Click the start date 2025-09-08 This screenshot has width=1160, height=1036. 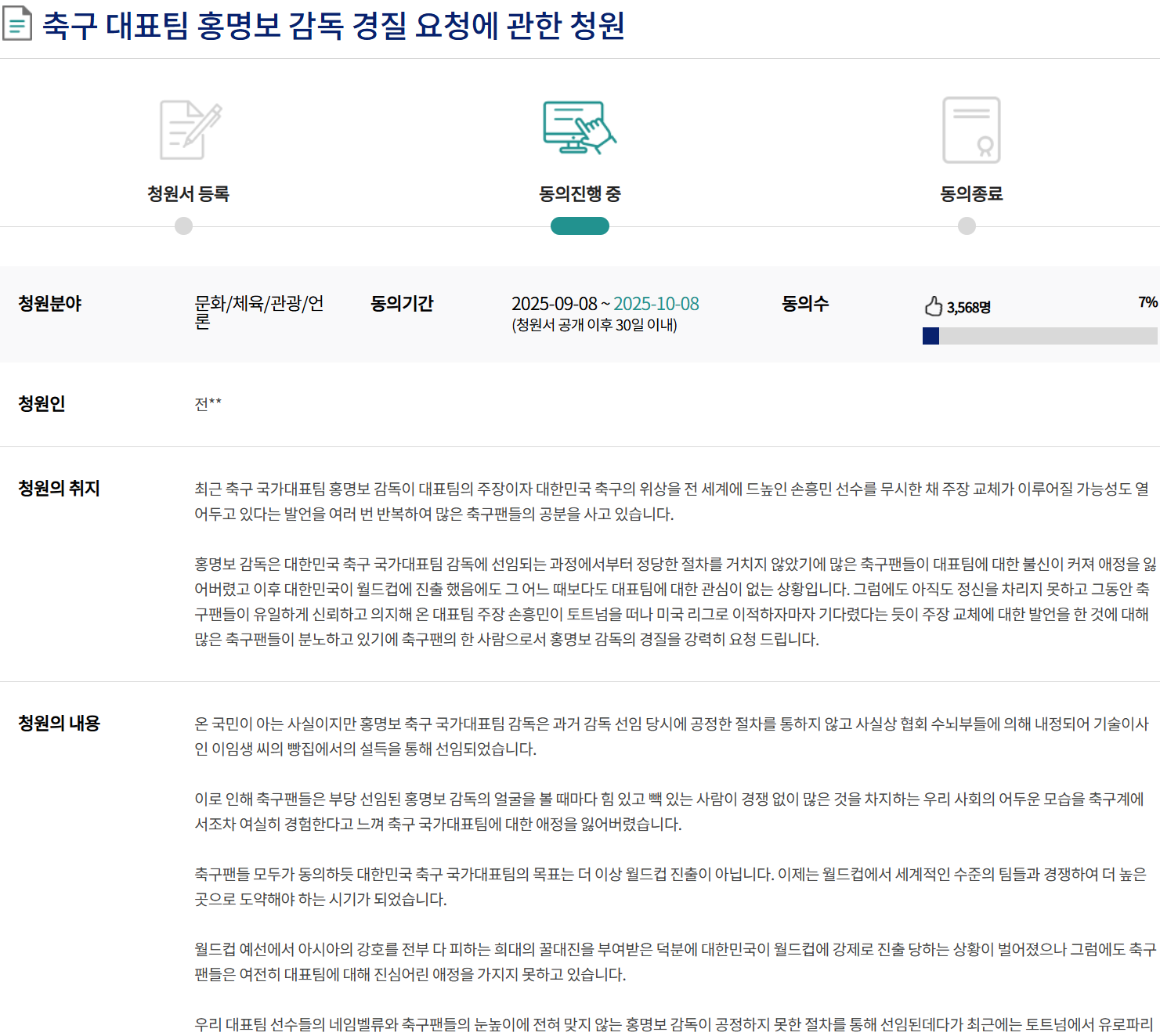coord(555,304)
